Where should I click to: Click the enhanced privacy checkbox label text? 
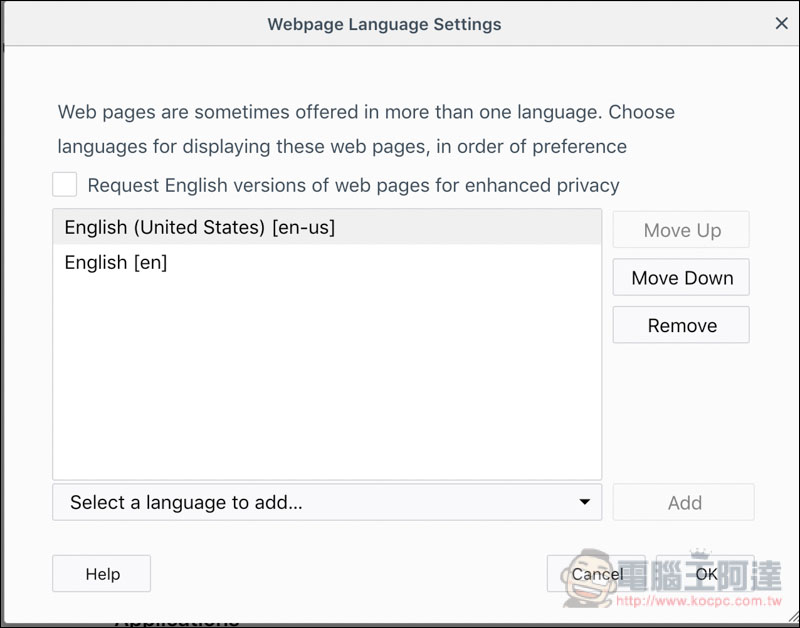(353, 185)
